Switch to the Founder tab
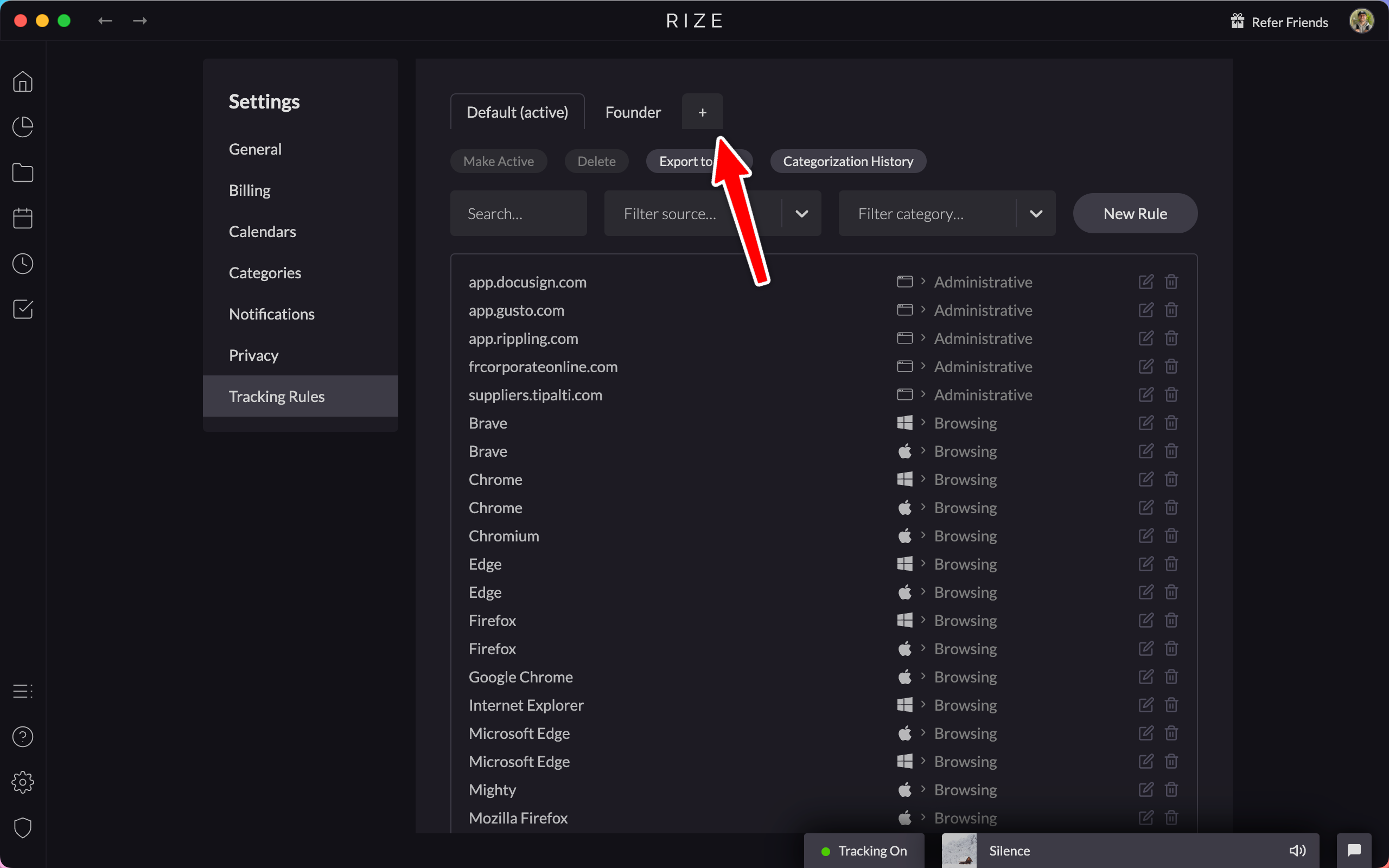 pos(633,112)
